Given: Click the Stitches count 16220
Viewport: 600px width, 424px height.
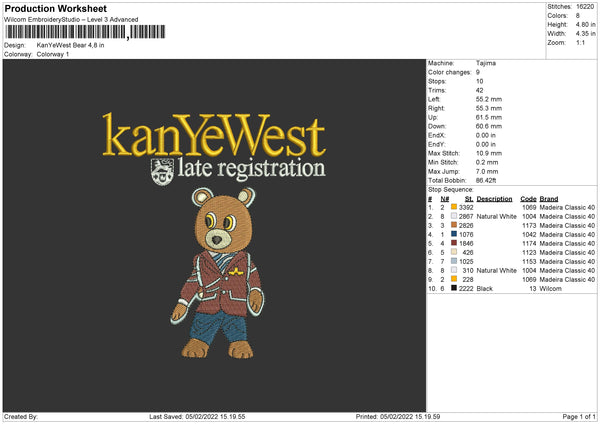Looking at the screenshot, I should point(585,7).
